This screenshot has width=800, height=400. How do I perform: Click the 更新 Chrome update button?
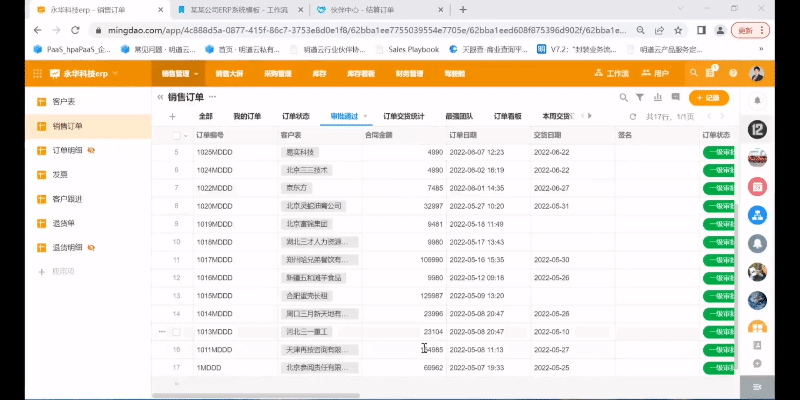point(749,30)
